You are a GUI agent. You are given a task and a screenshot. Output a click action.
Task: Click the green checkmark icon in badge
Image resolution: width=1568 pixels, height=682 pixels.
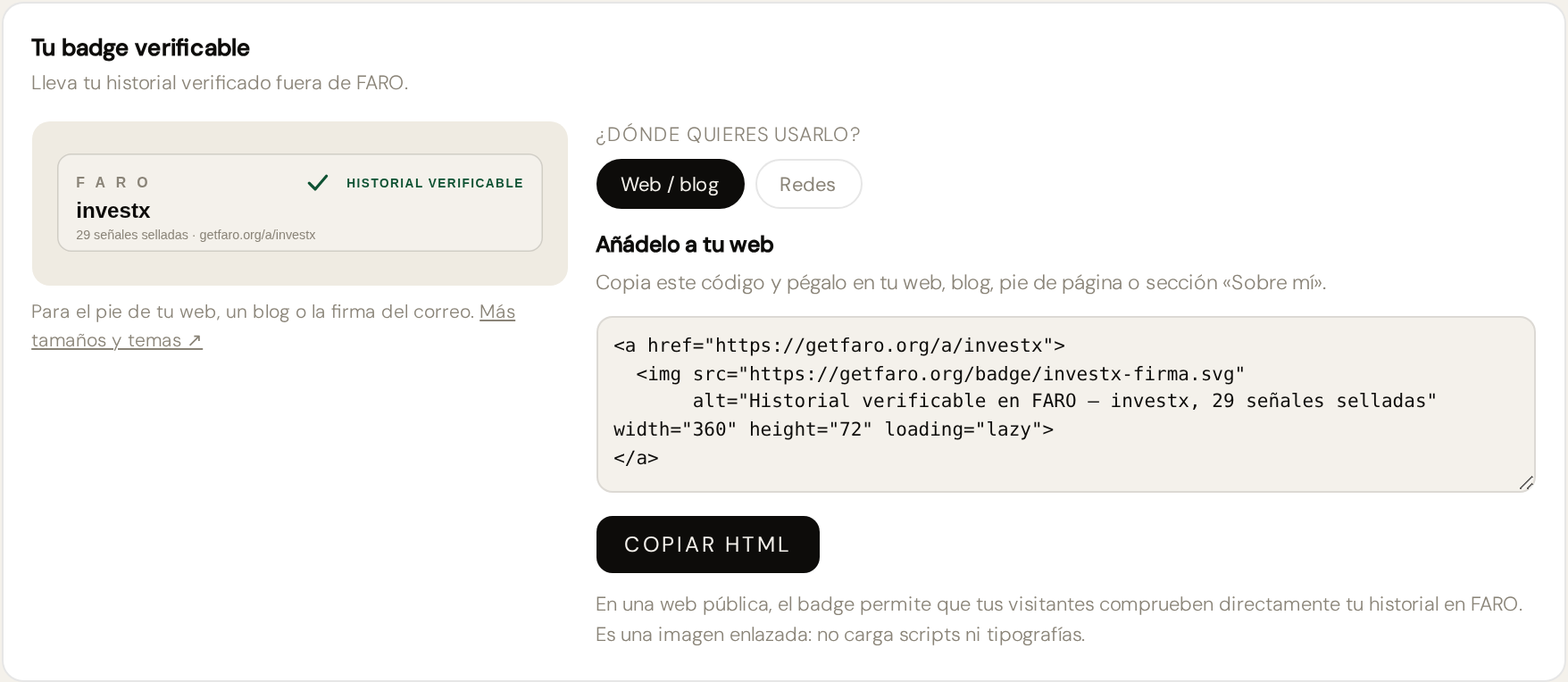(317, 183)
